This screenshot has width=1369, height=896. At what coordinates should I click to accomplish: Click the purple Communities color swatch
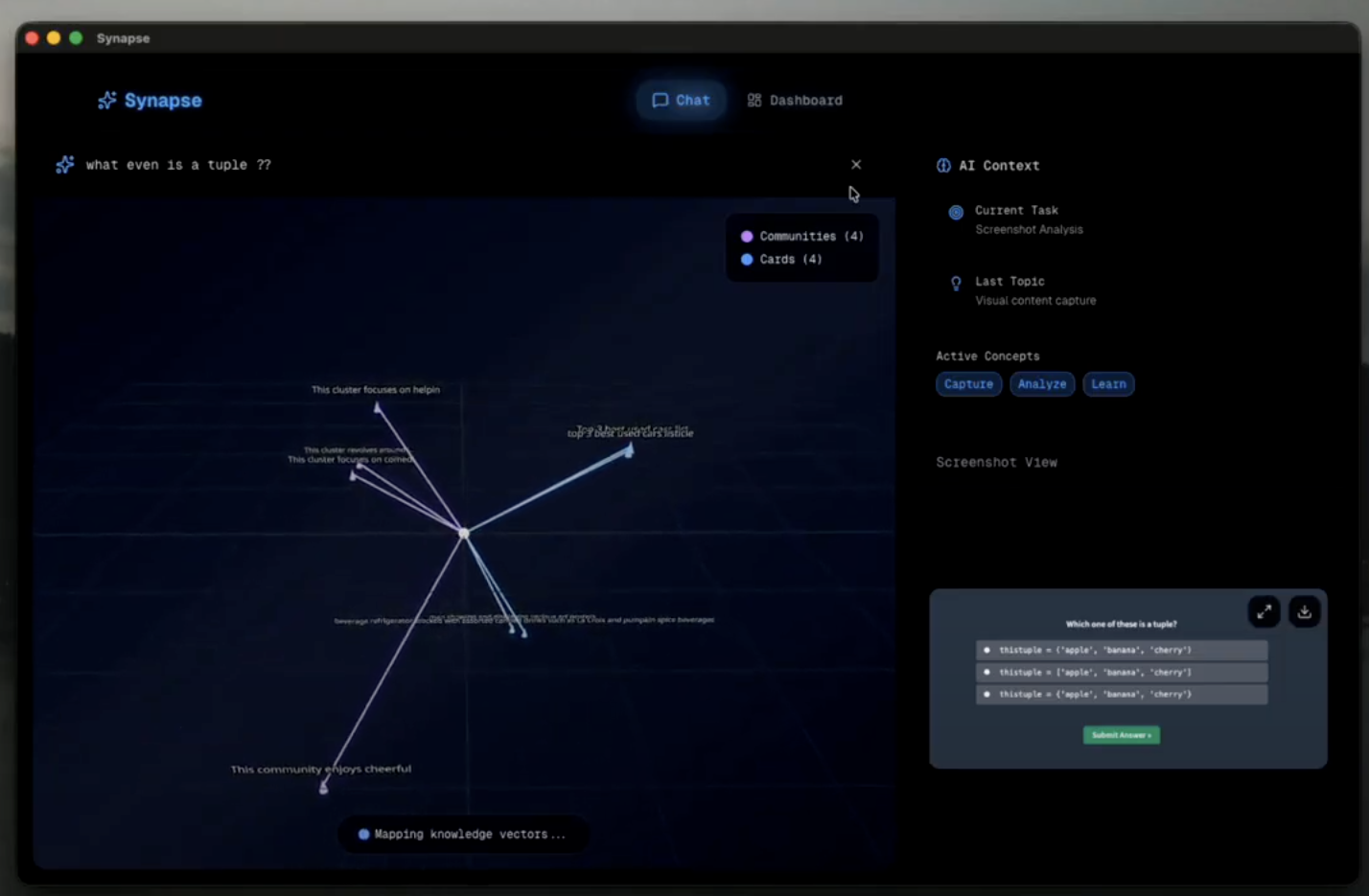747,235
